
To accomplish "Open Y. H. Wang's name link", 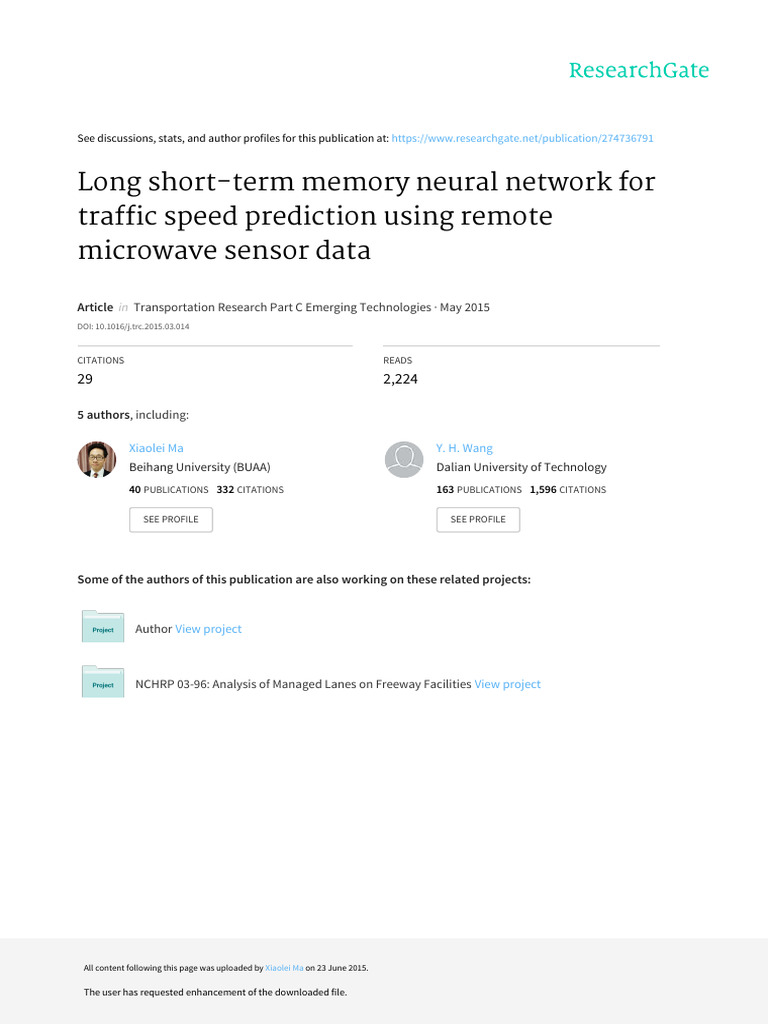I will tap(464, 448).
